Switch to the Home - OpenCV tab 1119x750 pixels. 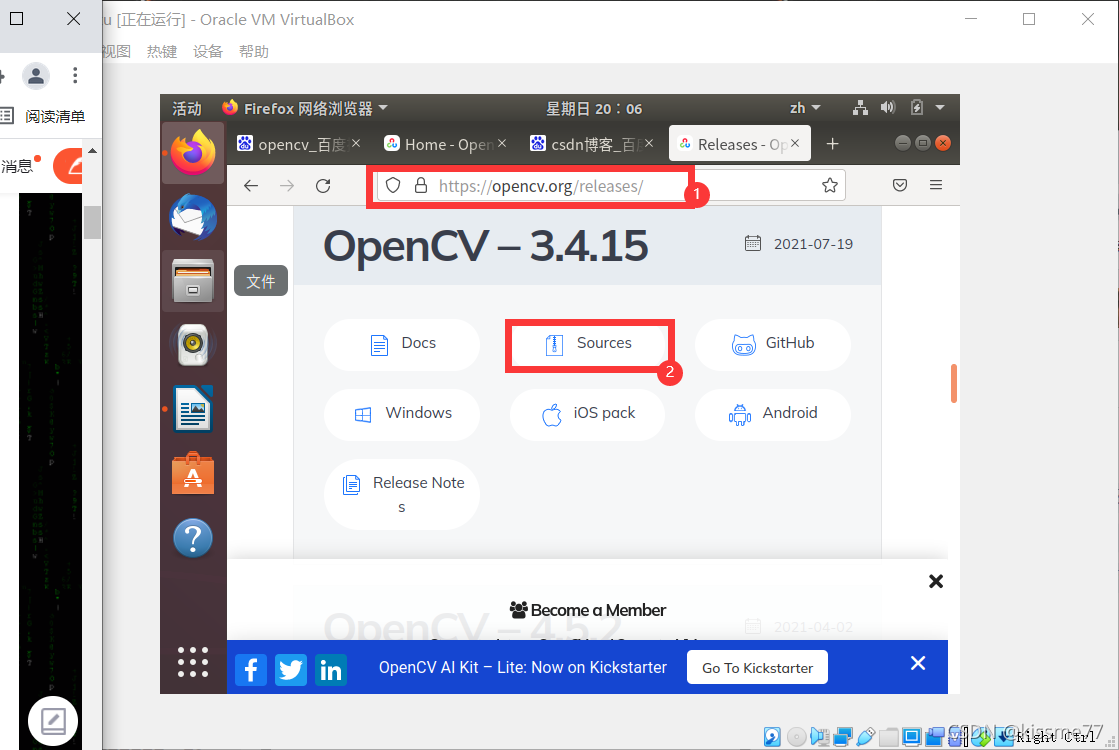pyautogui.click(x=445, y=144)
